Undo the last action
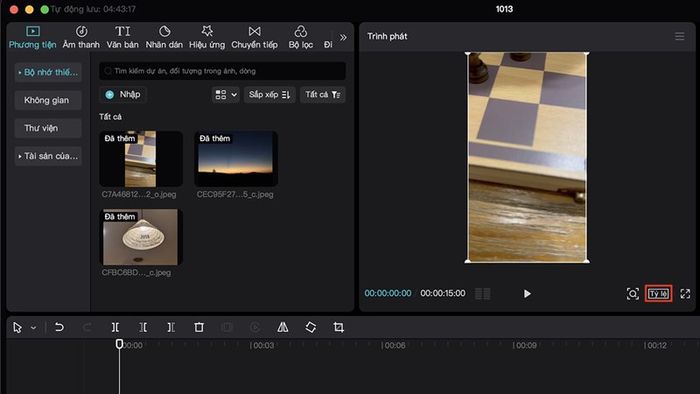 (59, 328)
